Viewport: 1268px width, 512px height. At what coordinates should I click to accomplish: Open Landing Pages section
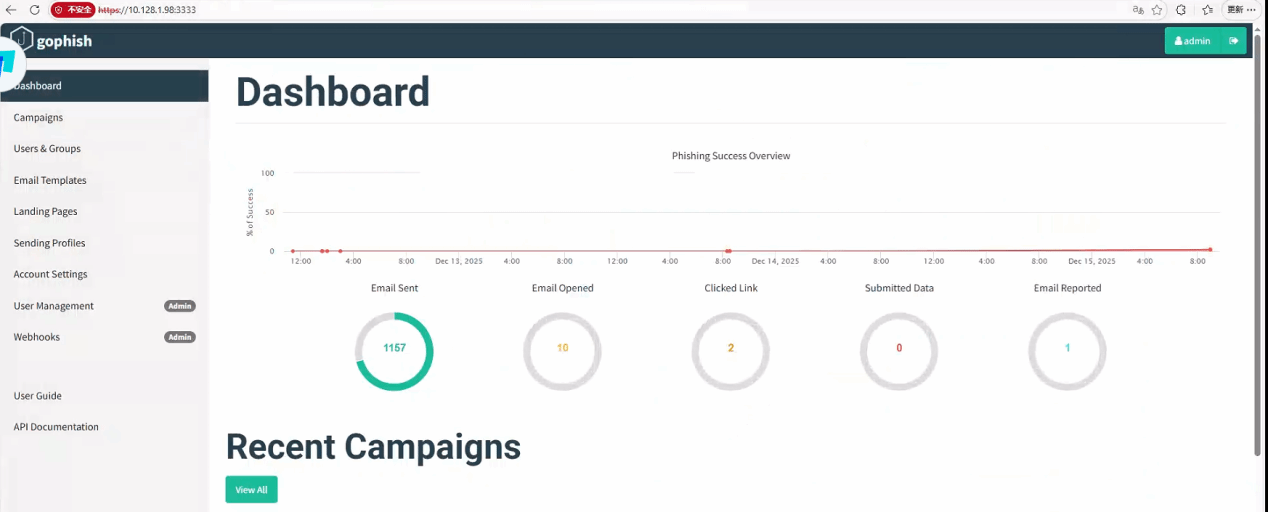(45, 212)
